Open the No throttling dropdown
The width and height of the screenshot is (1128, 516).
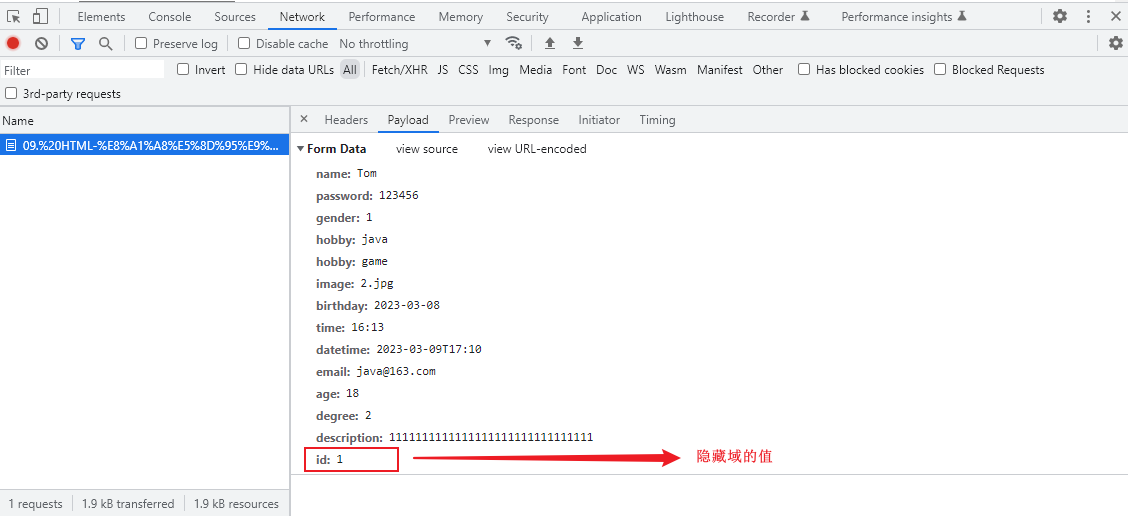415,43
